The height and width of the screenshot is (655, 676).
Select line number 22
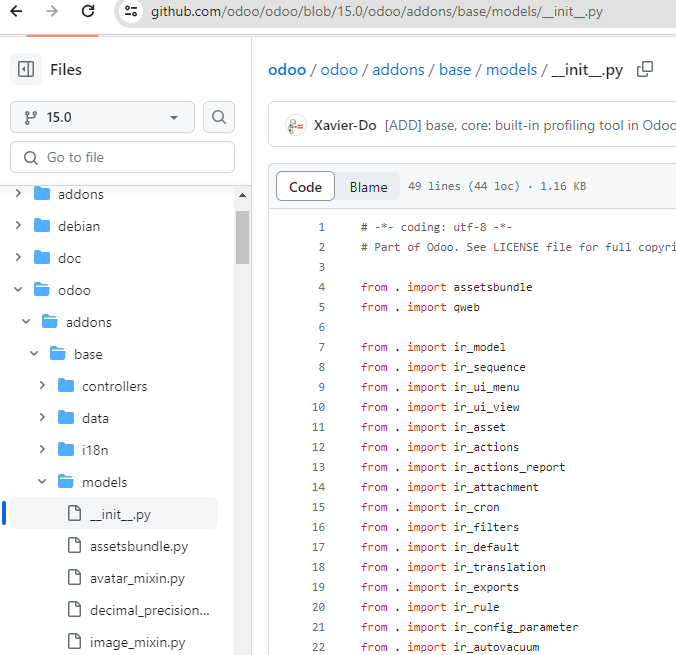coord(318,647)
